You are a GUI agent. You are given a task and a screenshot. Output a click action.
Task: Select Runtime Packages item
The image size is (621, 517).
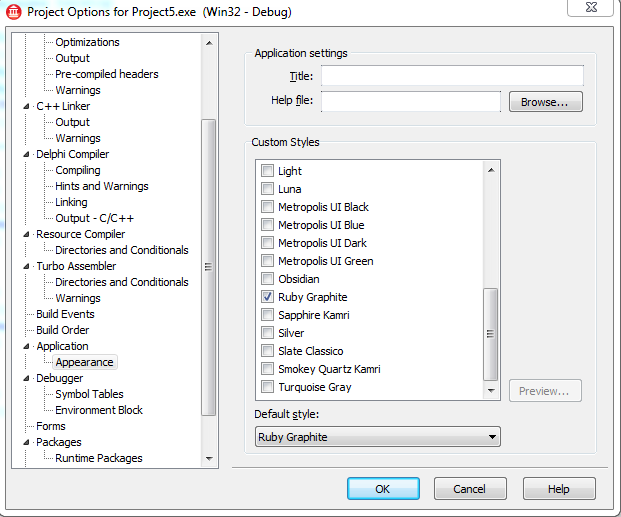[x=99, y=458]
